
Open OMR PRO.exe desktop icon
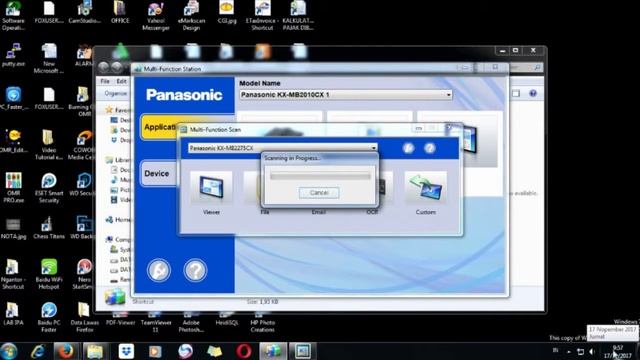pyautogui.click(x=13, y=188)
